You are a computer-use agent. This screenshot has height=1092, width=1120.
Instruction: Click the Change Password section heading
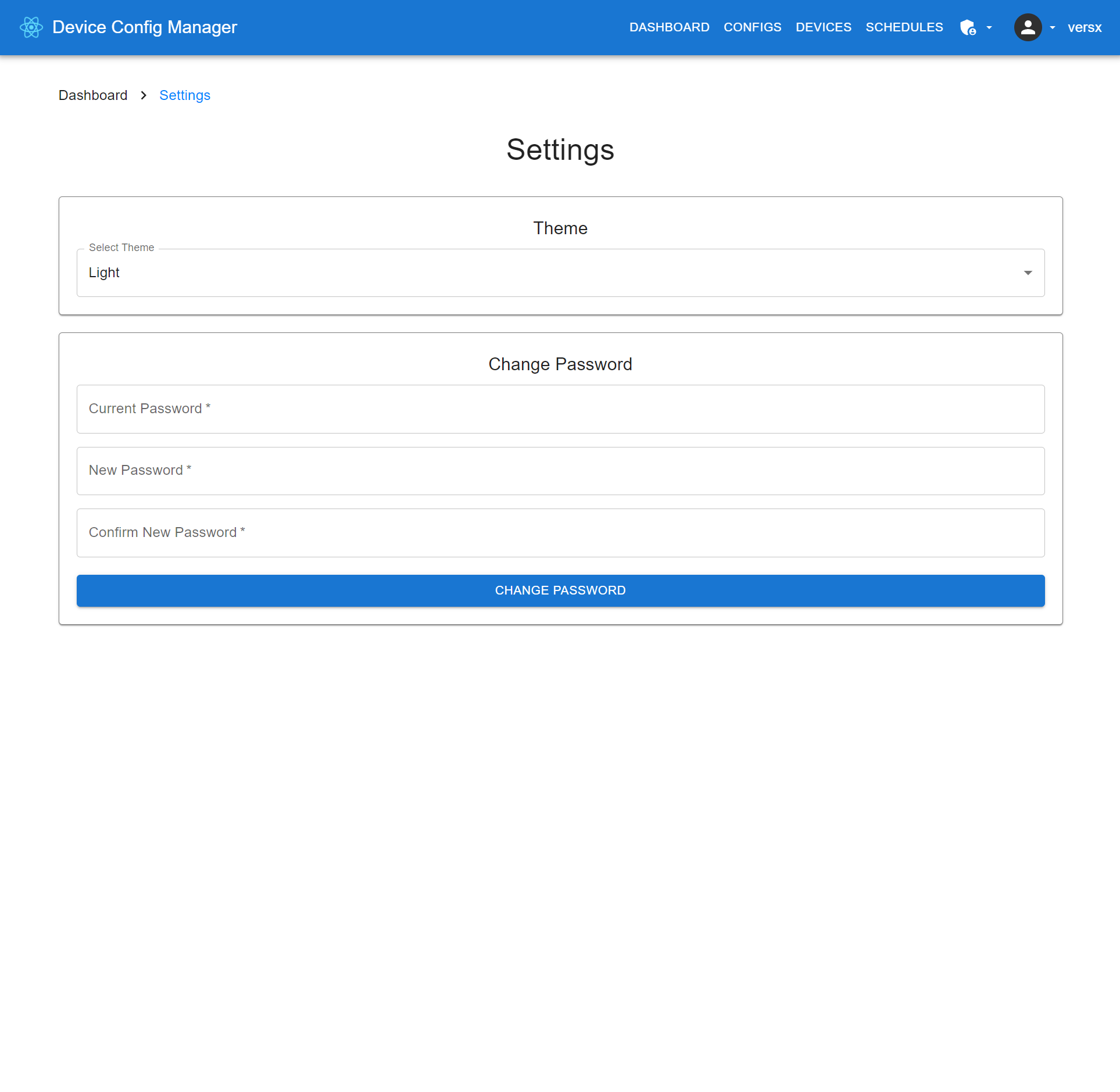click(560, 364)
